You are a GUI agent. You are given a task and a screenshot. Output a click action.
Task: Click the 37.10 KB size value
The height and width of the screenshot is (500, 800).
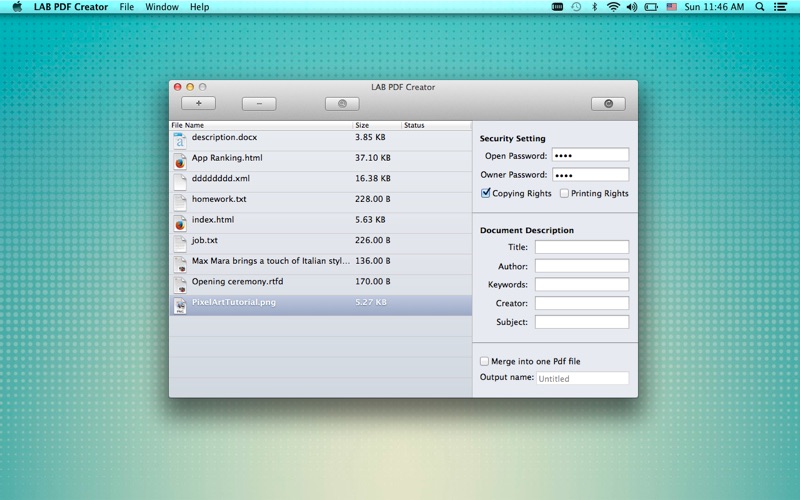(373, 158)
